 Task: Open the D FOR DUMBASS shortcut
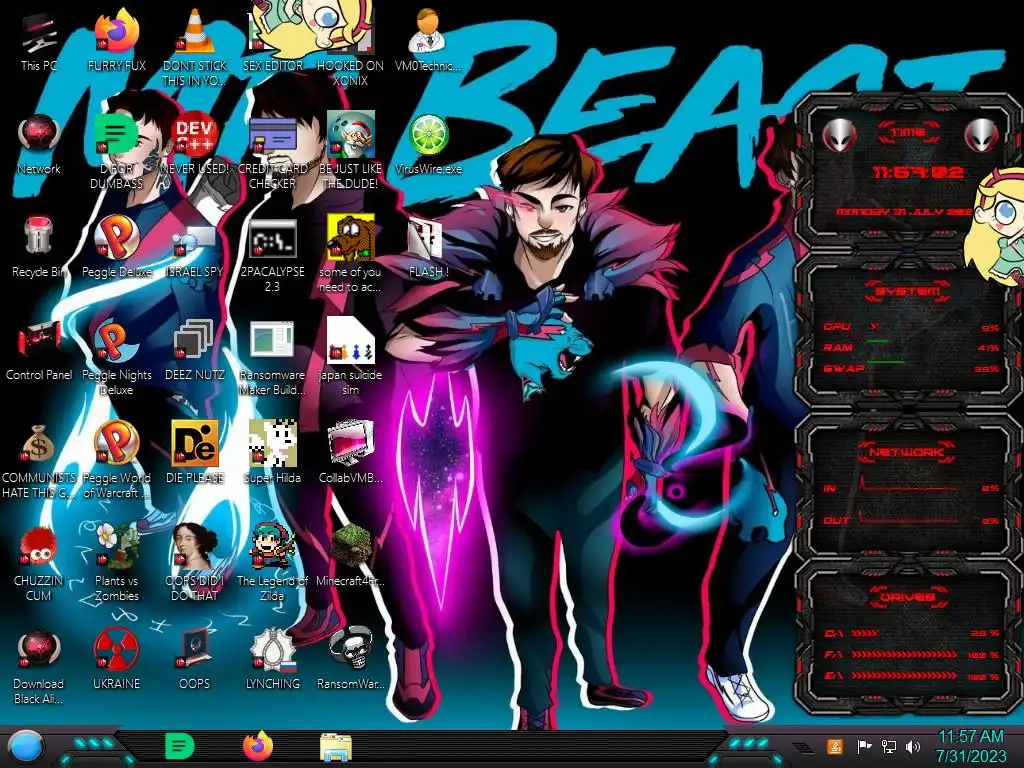[x=116, y=152]
